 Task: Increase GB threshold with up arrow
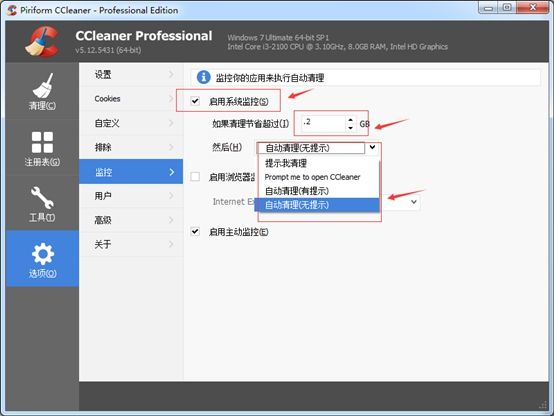[350, 120]
